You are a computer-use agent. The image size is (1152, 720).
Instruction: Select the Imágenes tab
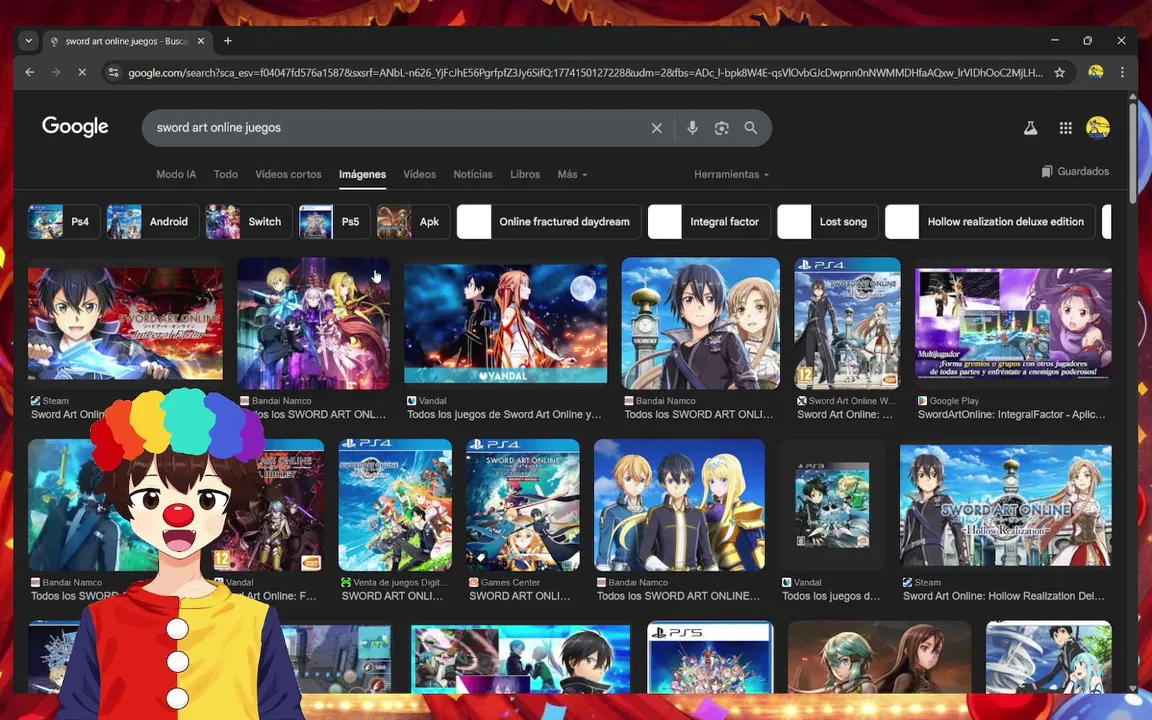click(362, 174)
